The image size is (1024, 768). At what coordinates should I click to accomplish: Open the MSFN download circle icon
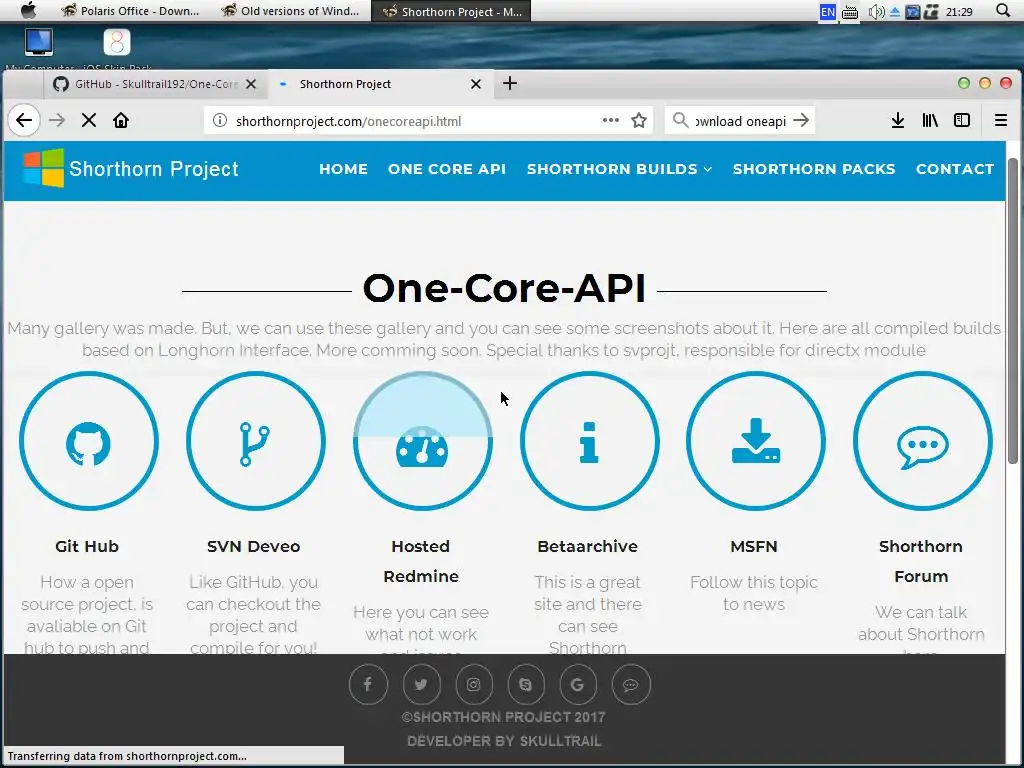click(756, 441)
